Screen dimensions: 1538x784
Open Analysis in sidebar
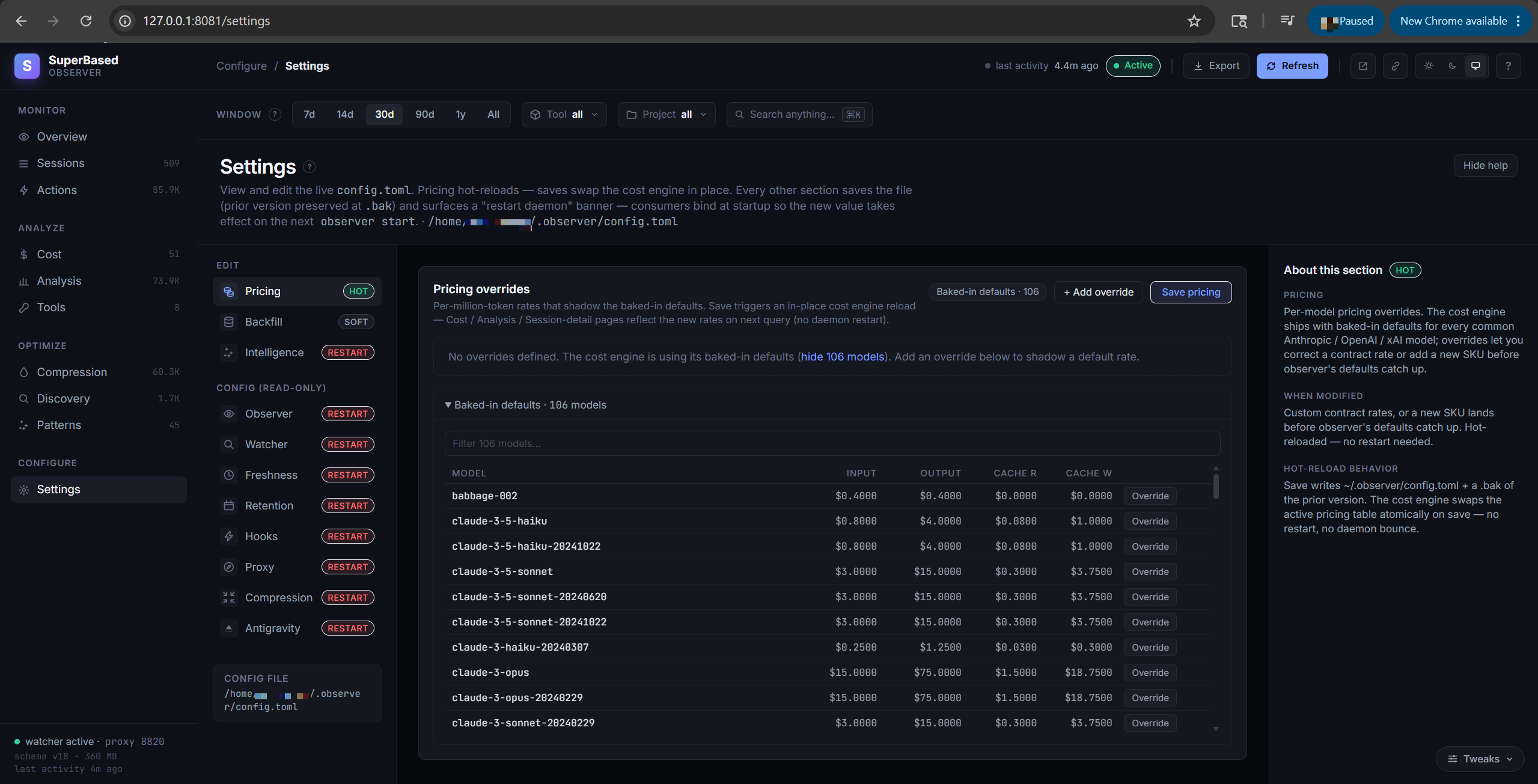pyautogui.click(x=99, y=281)
